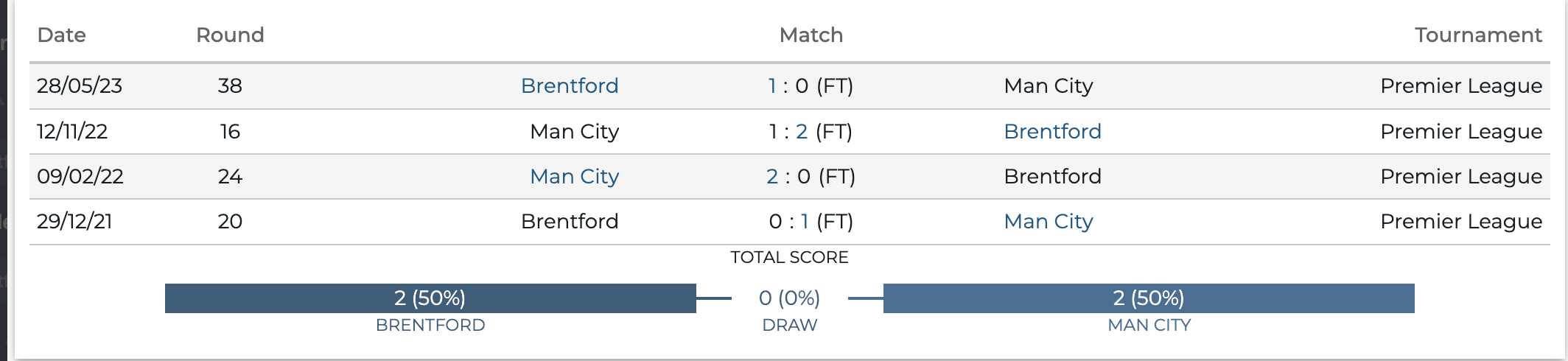Click the Date column header
The height and width of the screenshot is (361, 1568).
[x=62, y=35]
